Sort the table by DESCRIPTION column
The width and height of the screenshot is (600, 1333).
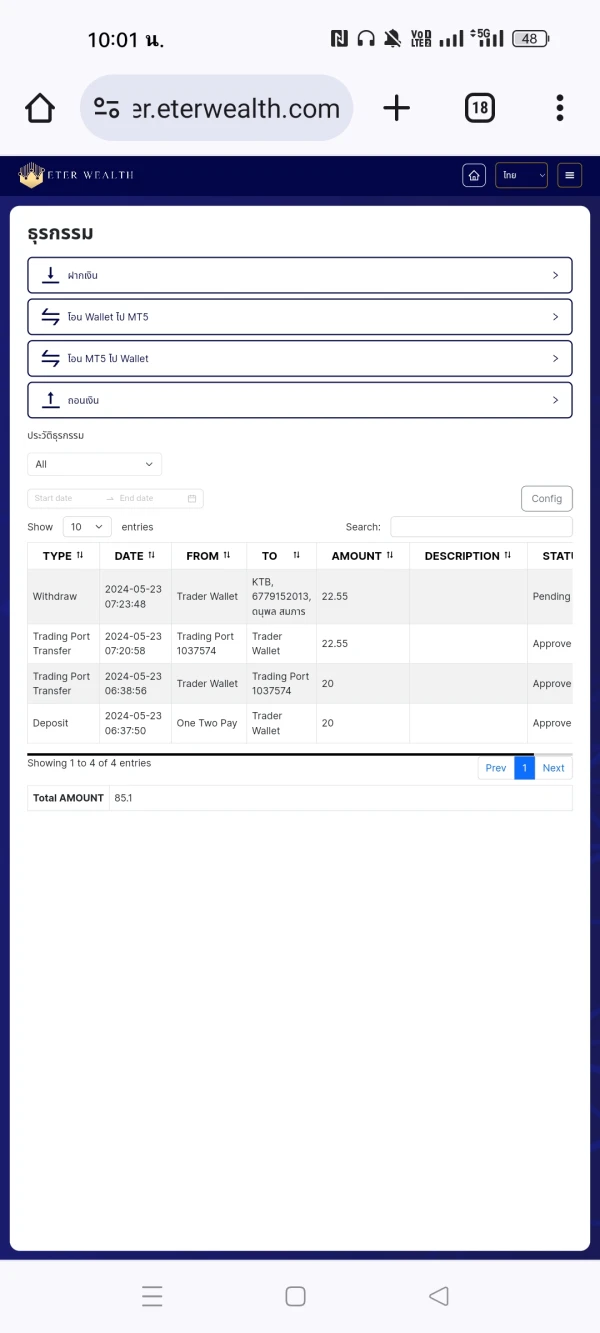click(468, 556)
